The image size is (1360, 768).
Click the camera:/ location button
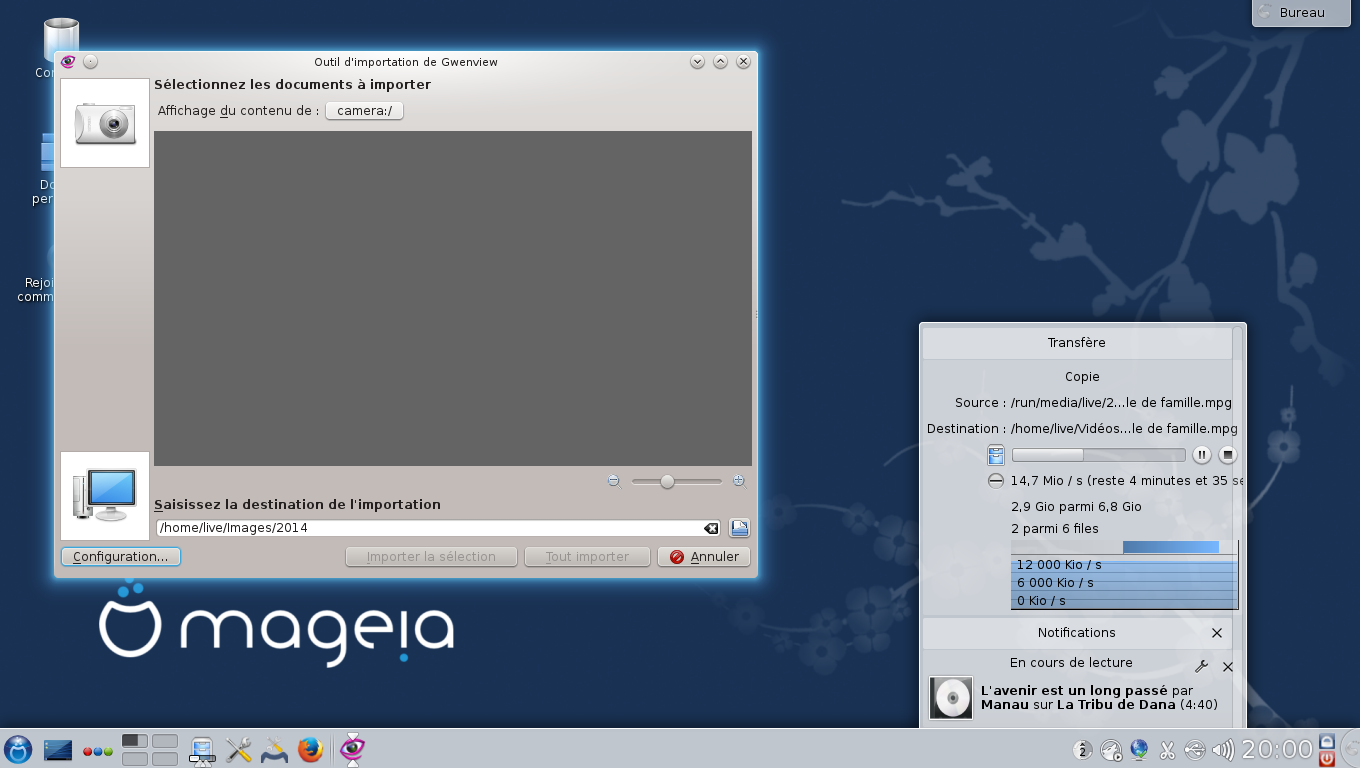click(x=364, y=111)
